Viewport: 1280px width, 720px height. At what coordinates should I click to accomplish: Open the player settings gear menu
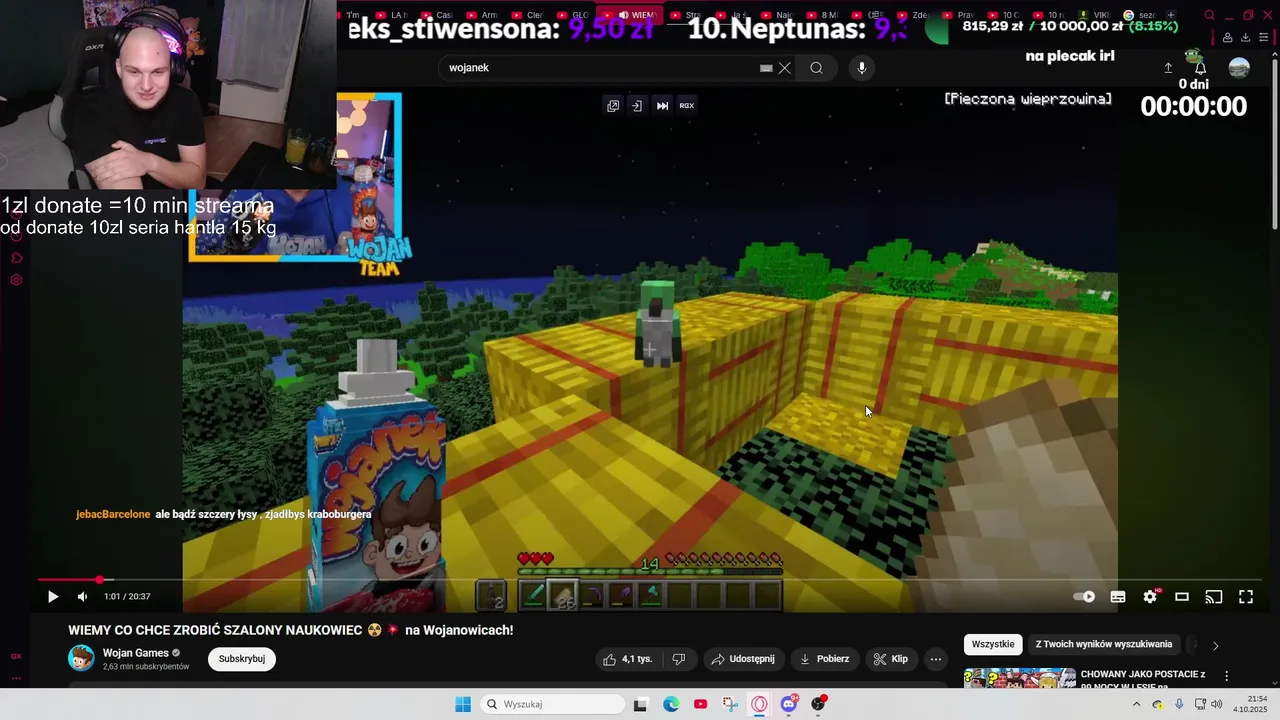pyautogui.click(x=1150, y=597)
